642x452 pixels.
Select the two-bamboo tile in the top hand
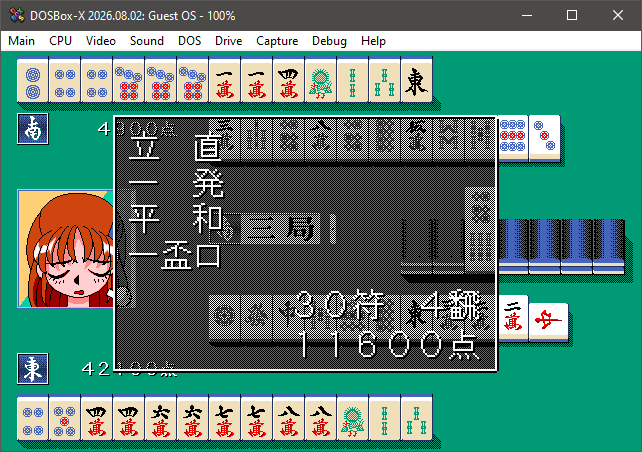[353, 80]
